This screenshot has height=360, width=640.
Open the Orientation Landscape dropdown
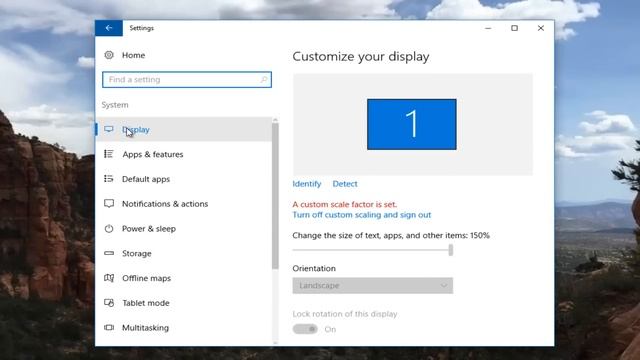click(x=373, y=286)
